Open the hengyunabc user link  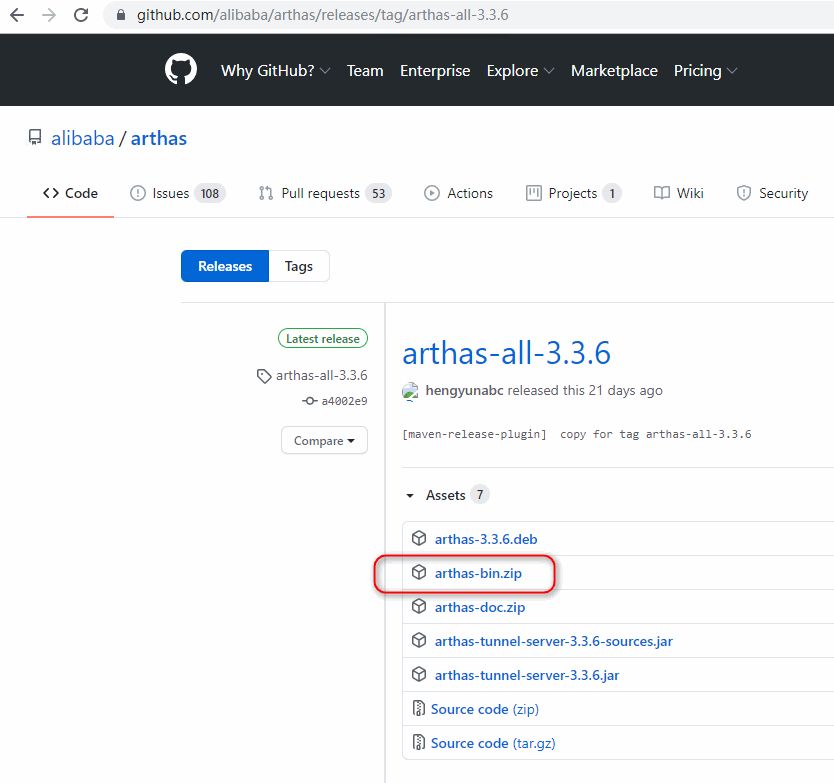coord(464,390)
